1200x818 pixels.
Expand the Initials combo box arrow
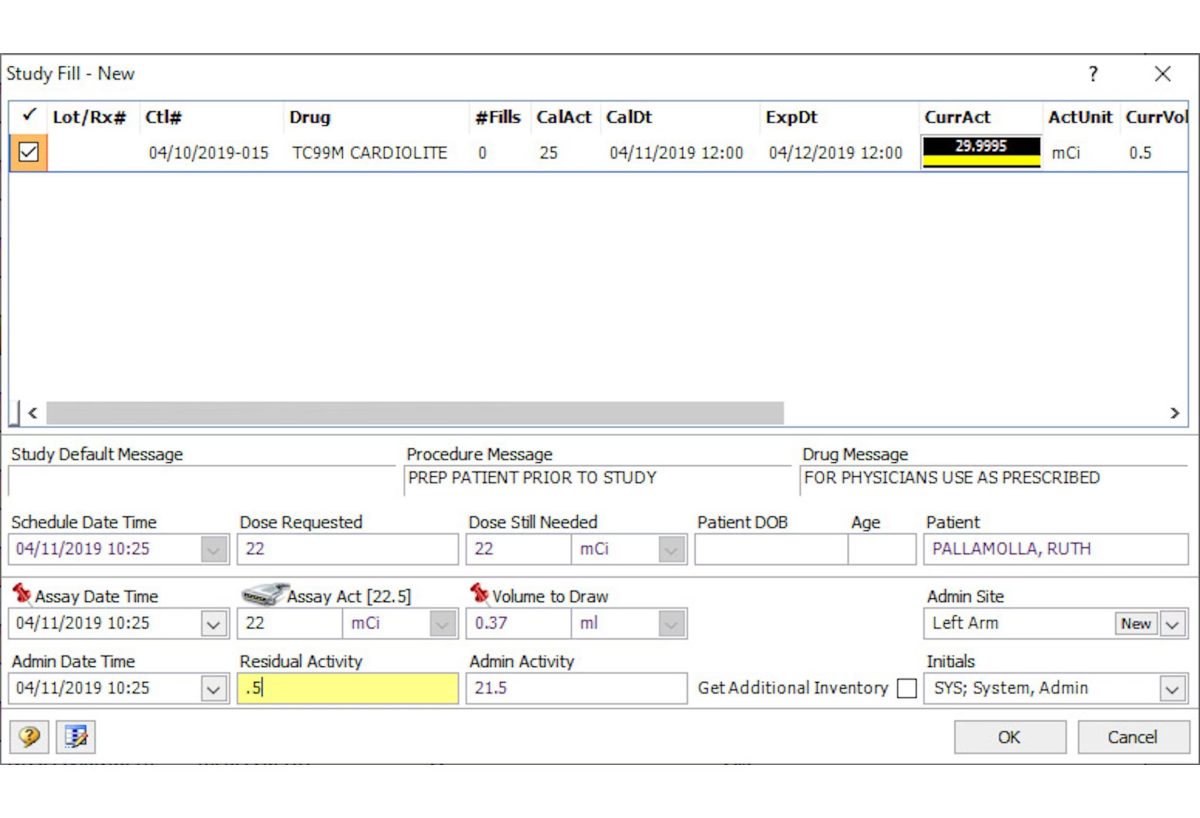click(x=1172, y=688)
